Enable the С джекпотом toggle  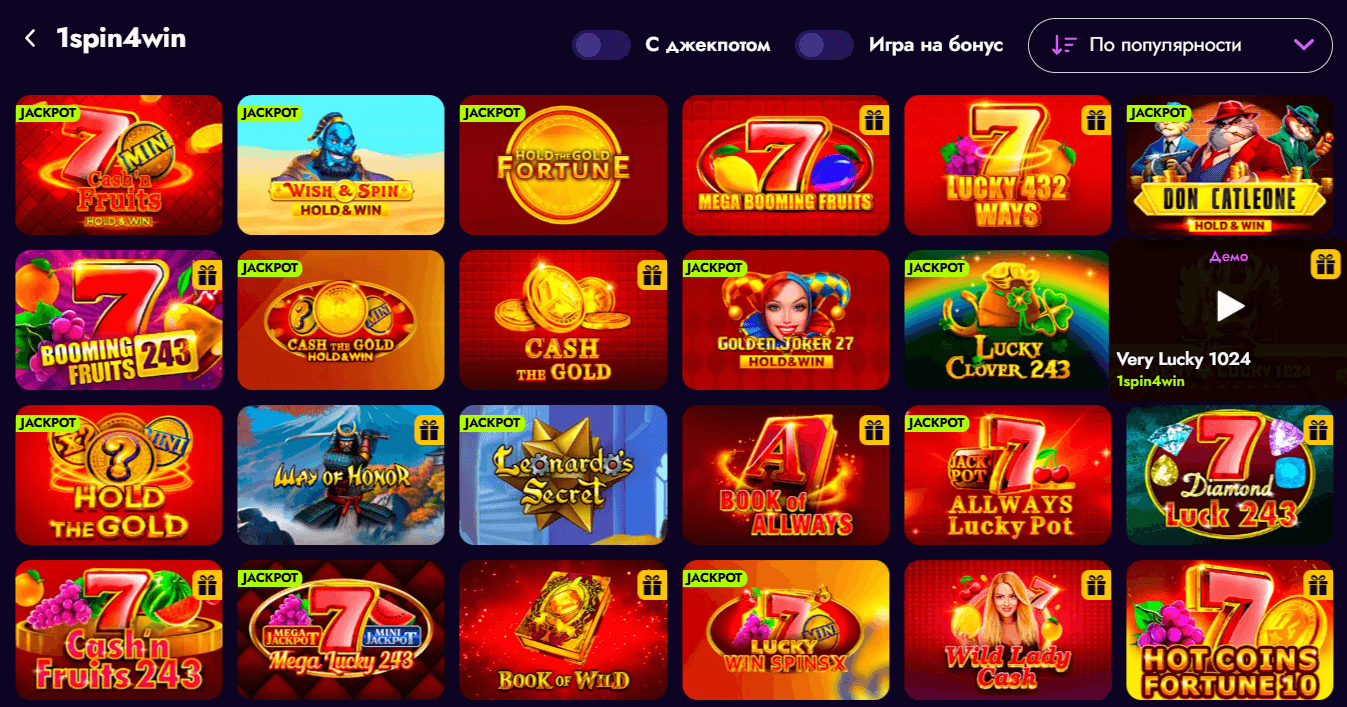click(601, 45)
